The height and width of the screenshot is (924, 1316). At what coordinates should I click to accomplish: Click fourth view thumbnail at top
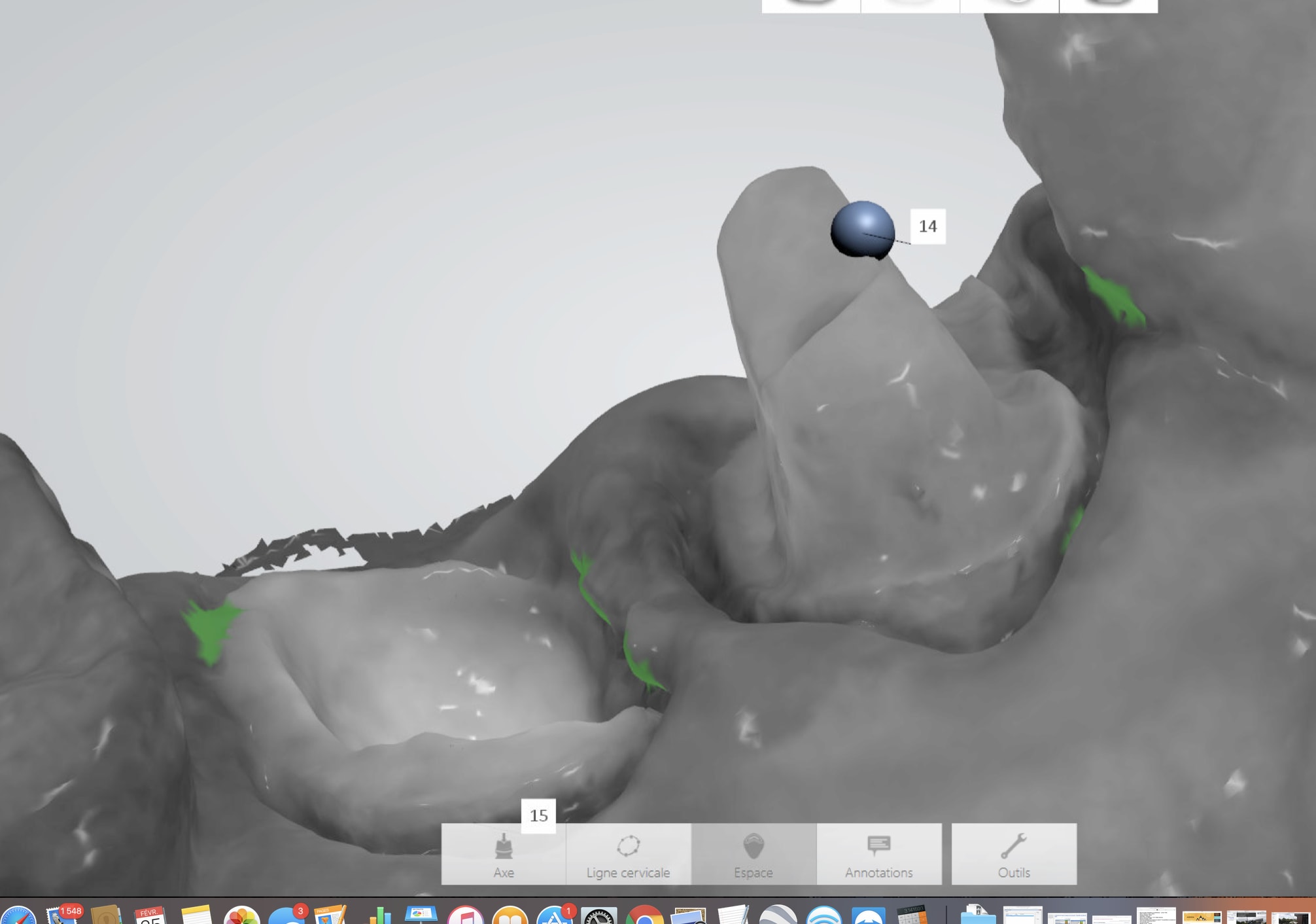(1108, 5)
